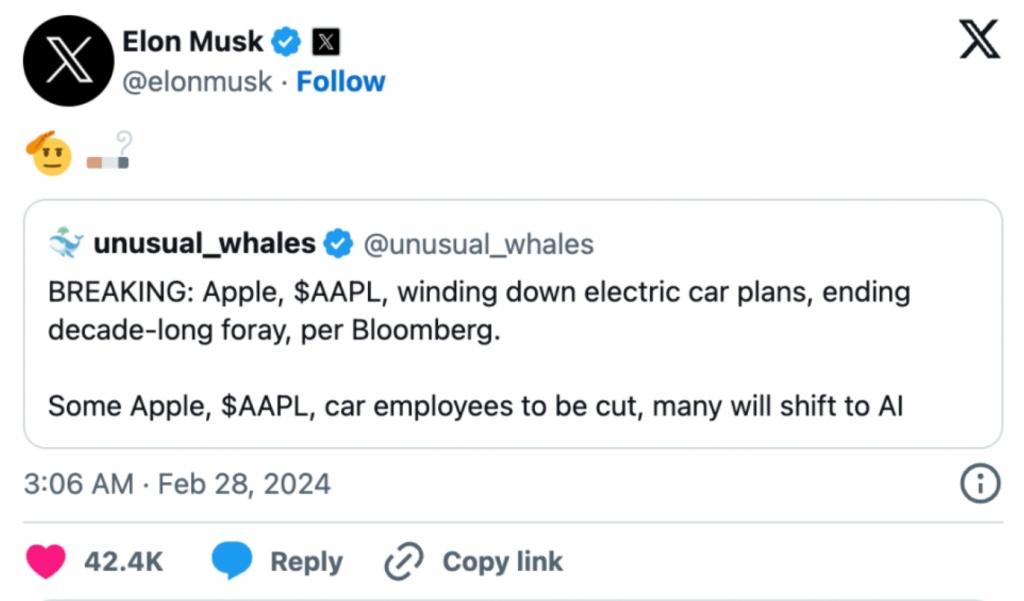Image resolution: width=1024 pixels, height=601 pixels.
Task: Click the blue reply speech bubble icon
Action: point(231,562)
